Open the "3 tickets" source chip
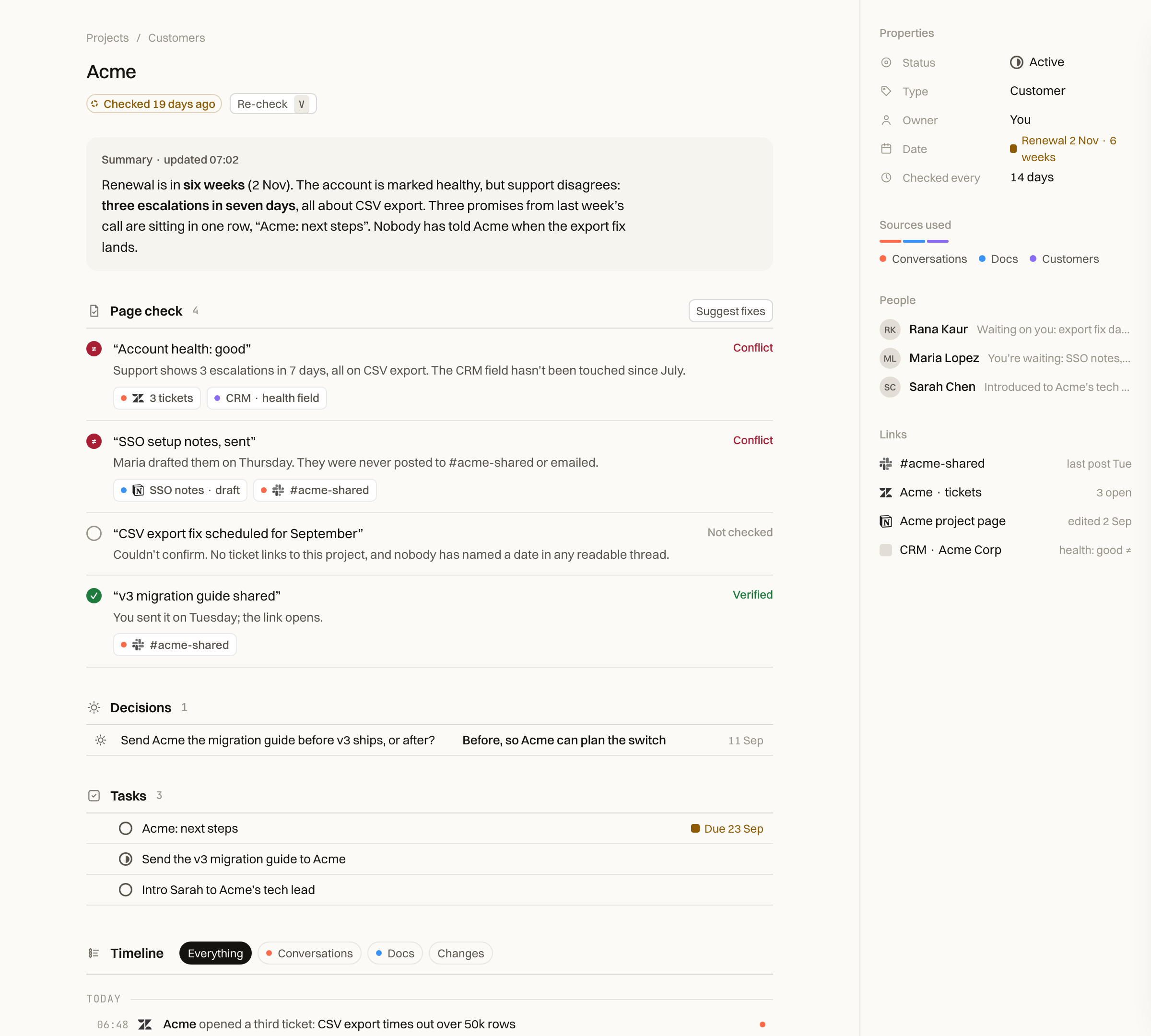Viewport: 1151px width, 1036px height. click(x=157, y=398)
